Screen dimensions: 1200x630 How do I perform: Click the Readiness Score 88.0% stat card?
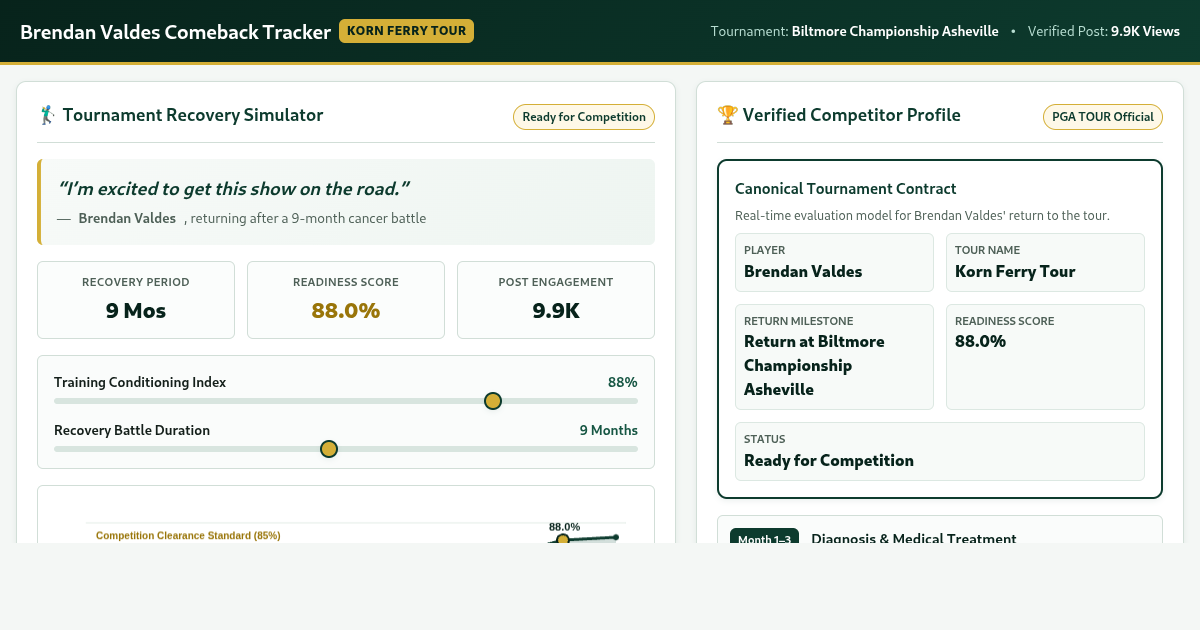coord(346,300)
